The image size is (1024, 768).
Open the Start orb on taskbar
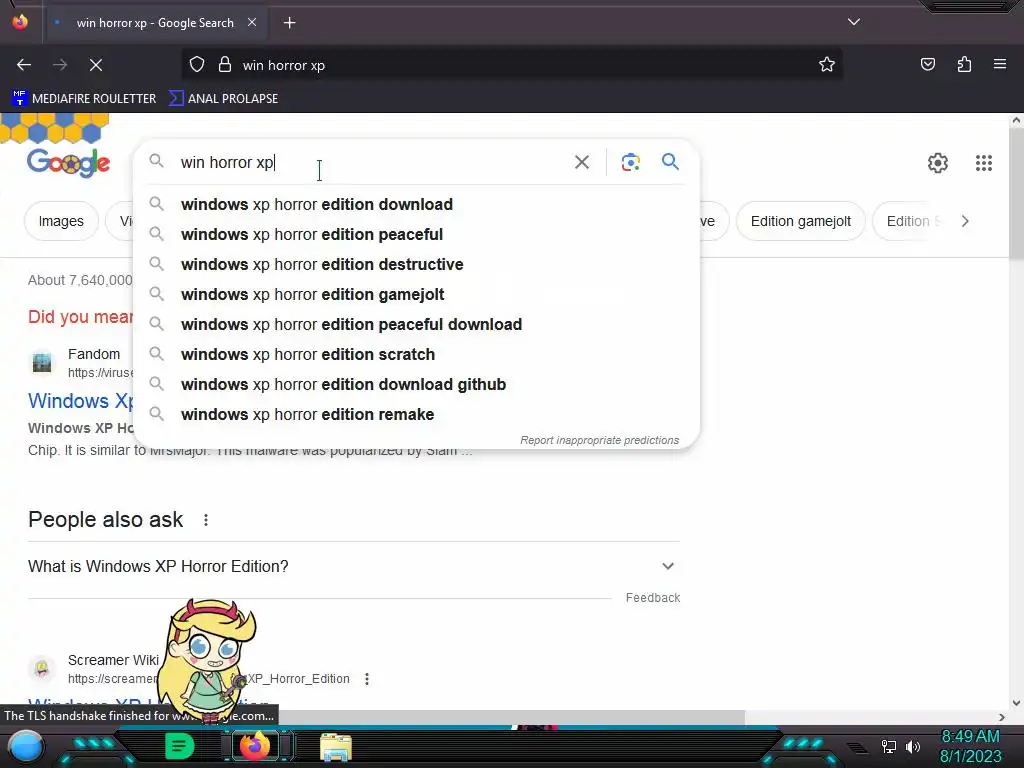[x=26, y=746]
